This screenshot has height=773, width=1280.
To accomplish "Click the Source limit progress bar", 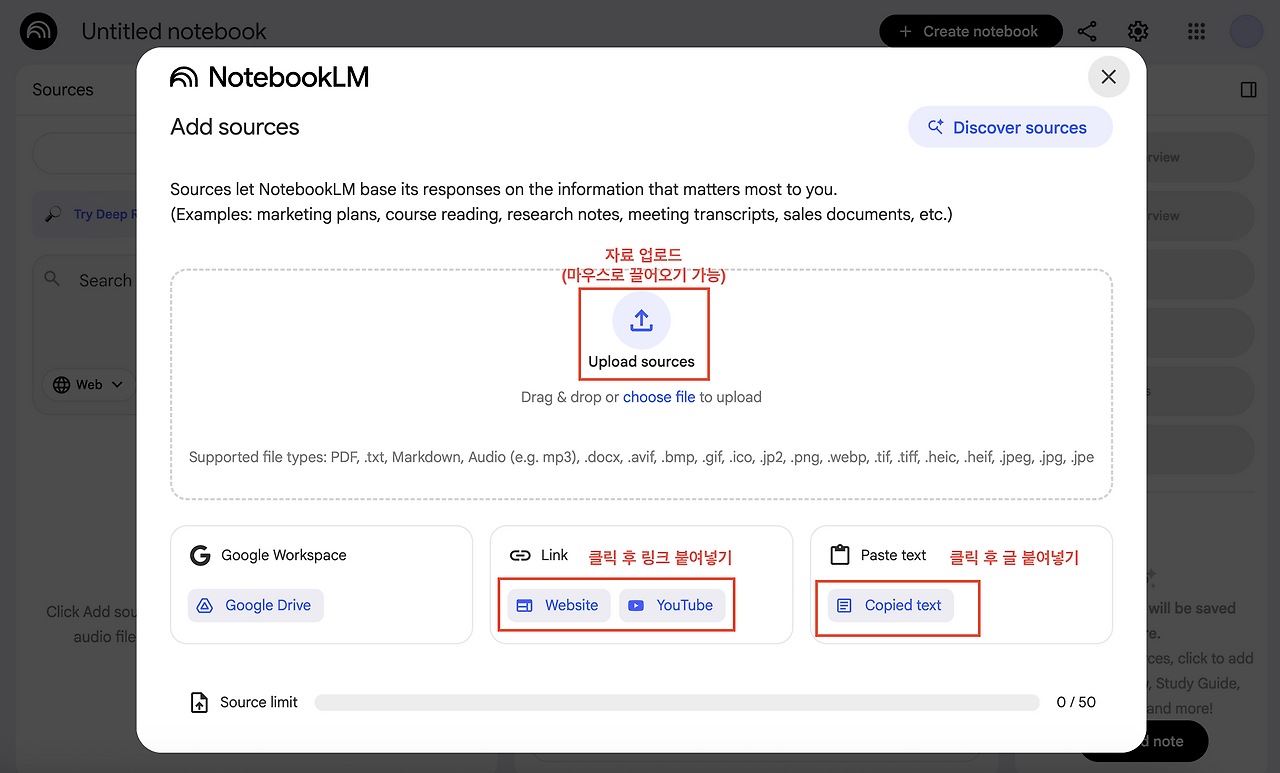I will tap(675, 702).
